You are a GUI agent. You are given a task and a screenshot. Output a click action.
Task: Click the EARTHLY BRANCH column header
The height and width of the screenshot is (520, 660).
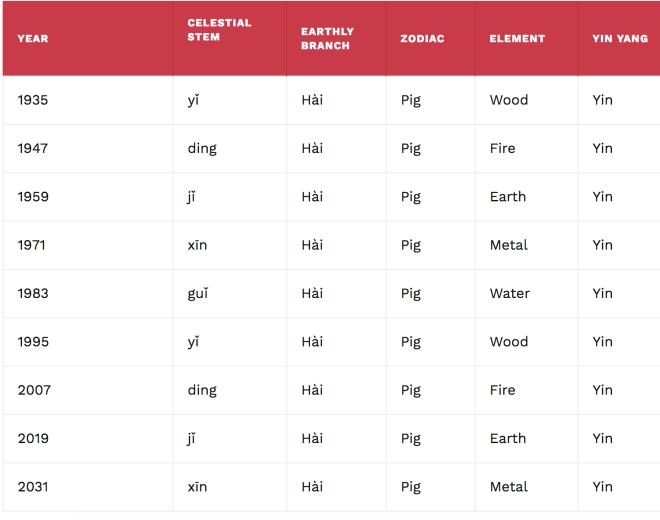(x=327, y=39)
